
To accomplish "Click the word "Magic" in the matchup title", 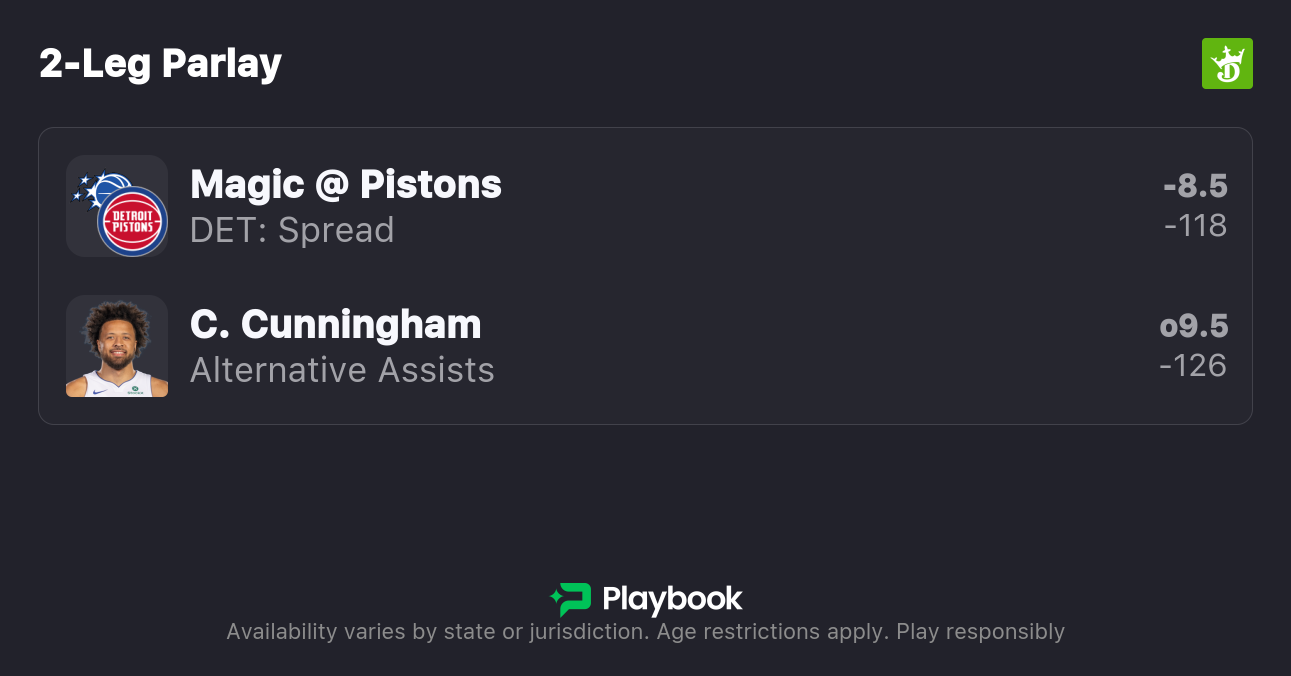I will coord(247,185).
